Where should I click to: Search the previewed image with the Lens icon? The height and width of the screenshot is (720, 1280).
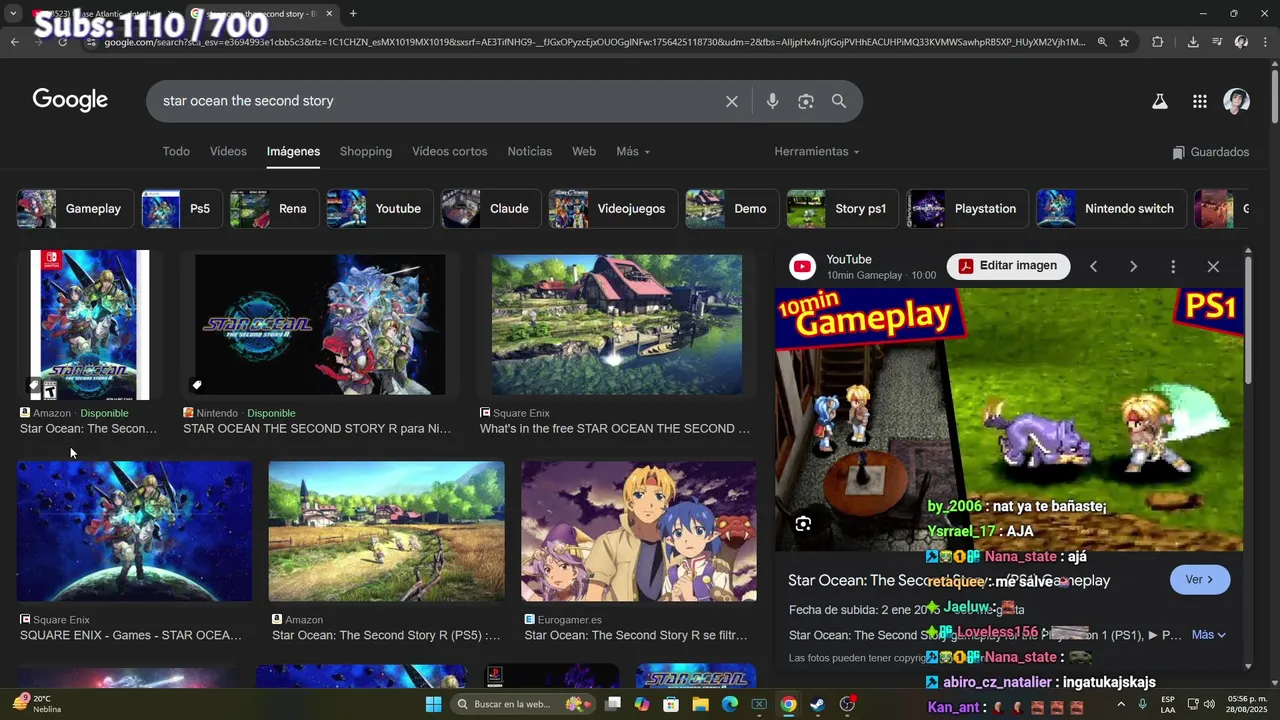click(803, 524)
